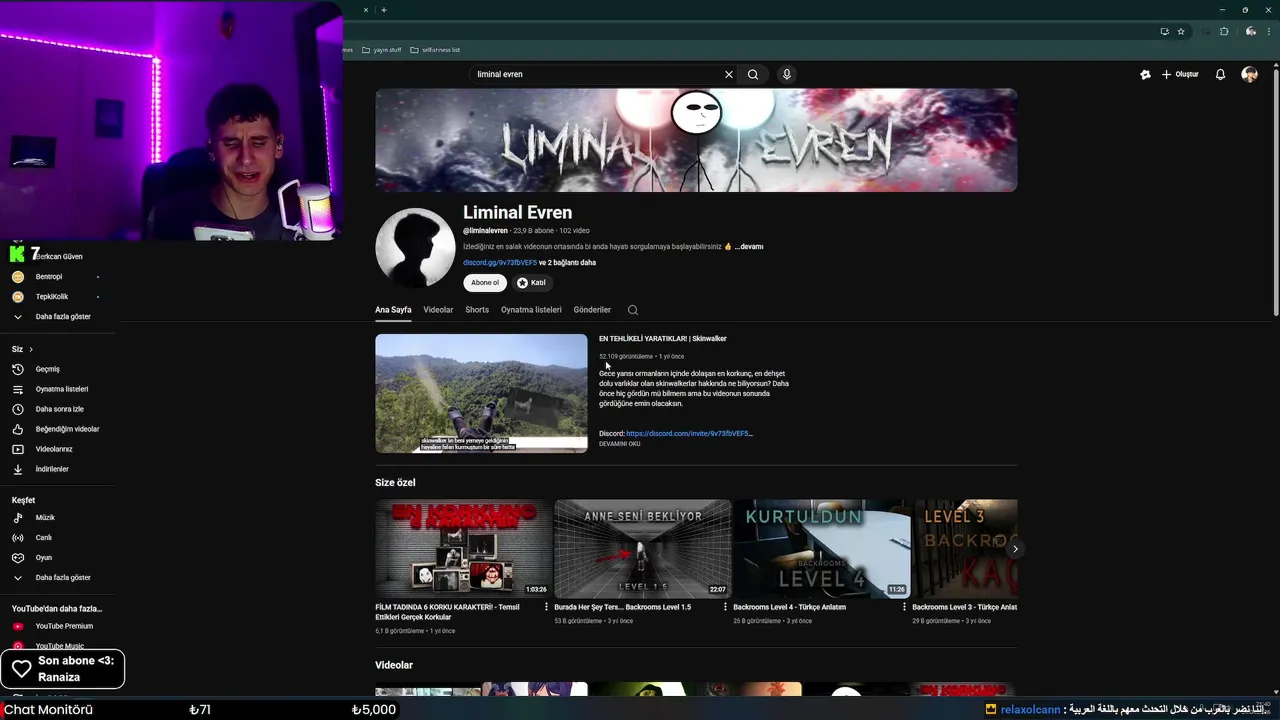
Task: Open Backrooms Level 4 - Türkçe Anlatım title
Action: coord(789,607)
